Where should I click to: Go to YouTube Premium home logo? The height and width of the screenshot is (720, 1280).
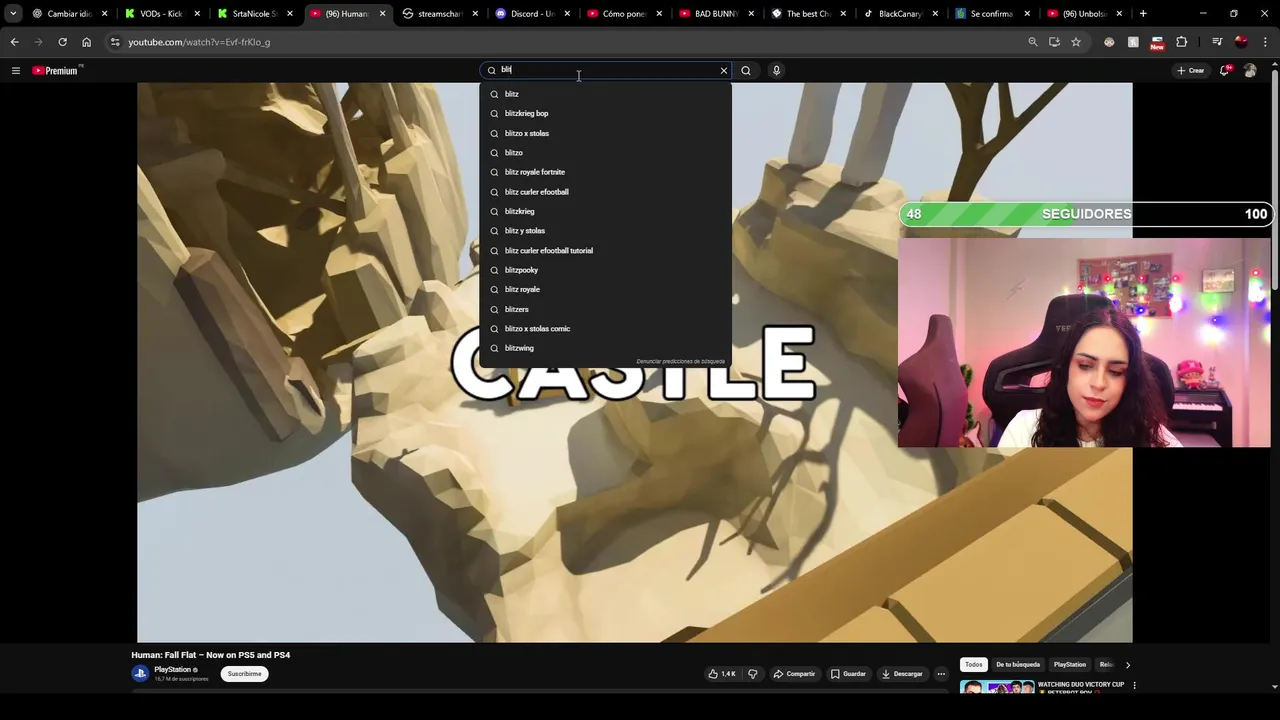pos(56,70)
